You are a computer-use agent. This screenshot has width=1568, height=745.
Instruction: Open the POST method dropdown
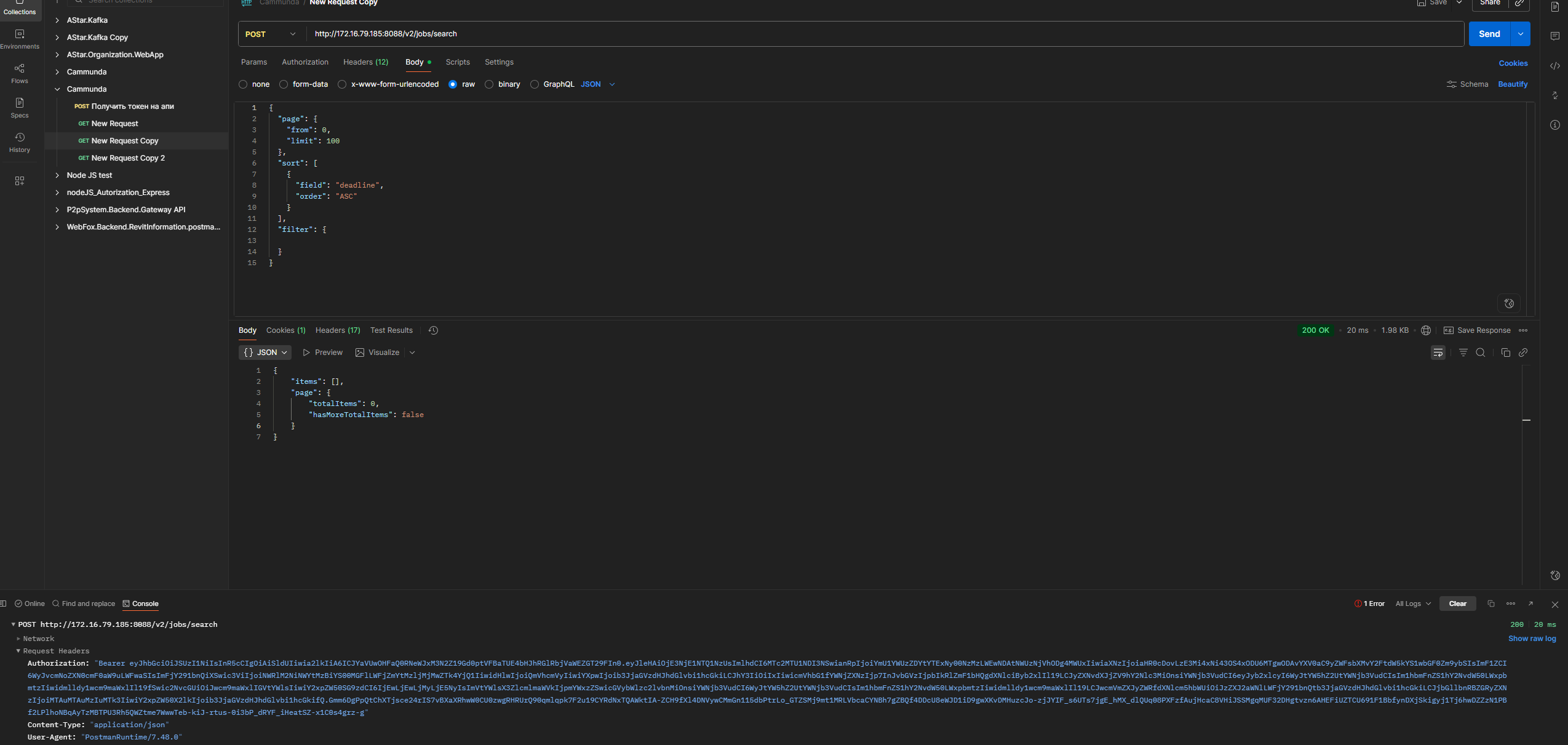click(271, 34)
